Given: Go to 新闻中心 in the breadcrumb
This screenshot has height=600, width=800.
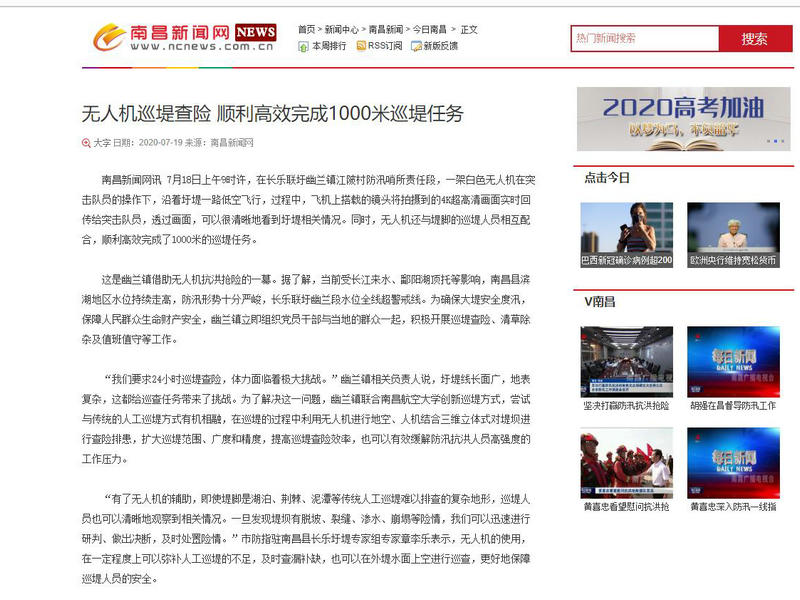Looking at the screenshot, I should [x=341, y=30].
